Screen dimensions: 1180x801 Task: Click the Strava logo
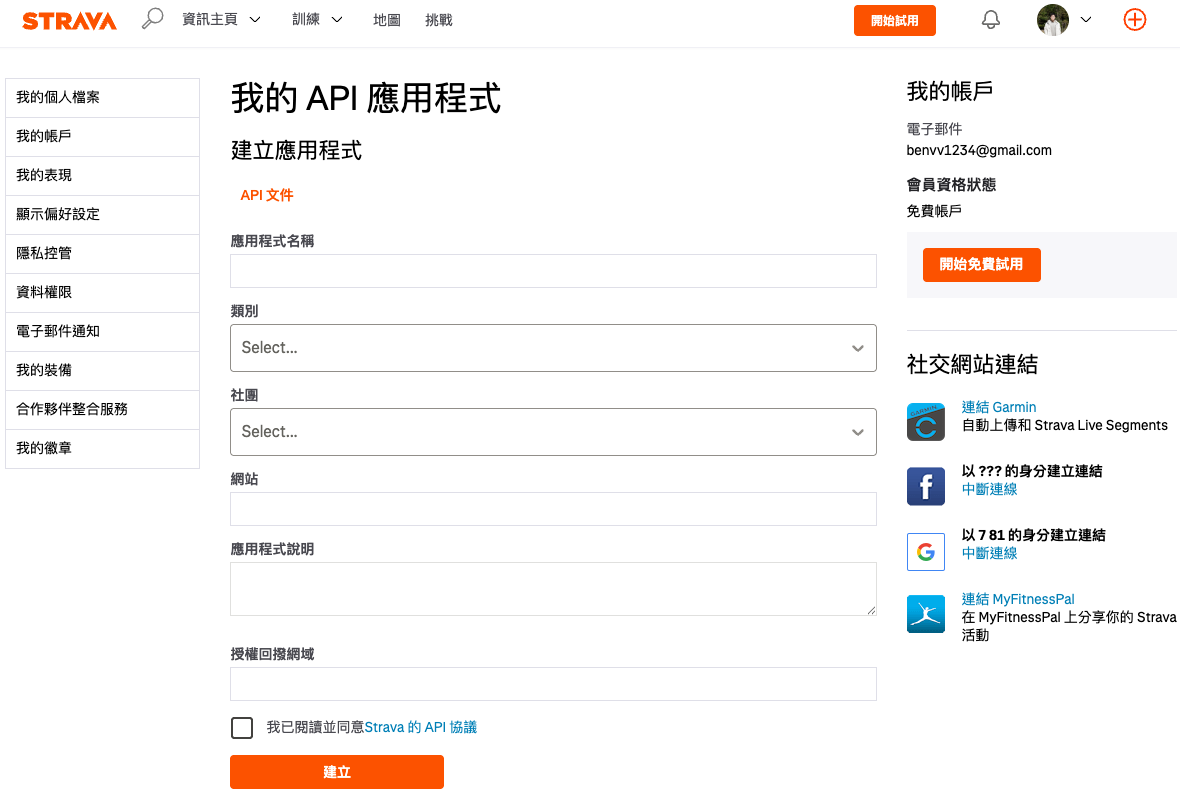tap(69, 20)
